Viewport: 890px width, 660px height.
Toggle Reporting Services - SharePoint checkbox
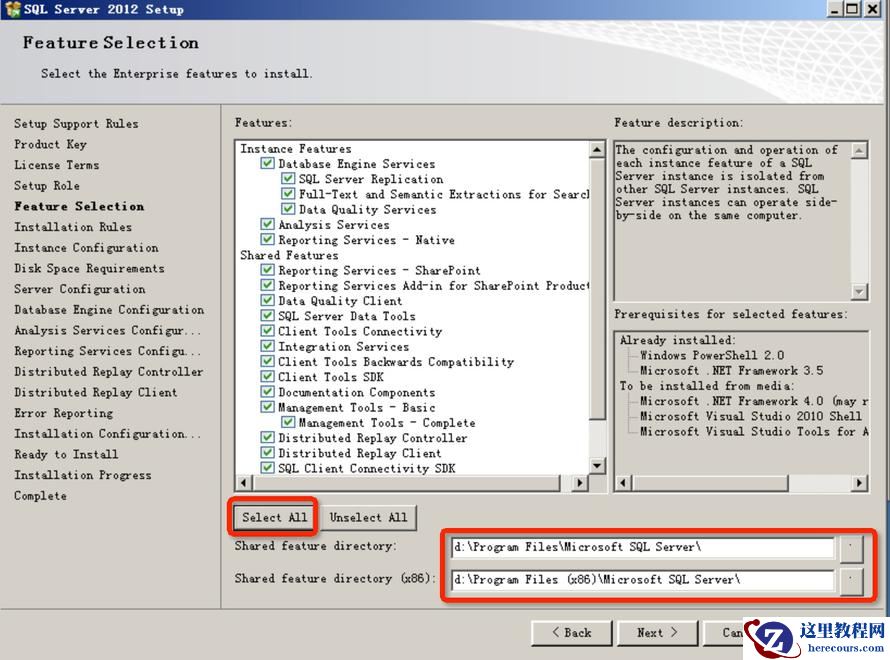267,270
